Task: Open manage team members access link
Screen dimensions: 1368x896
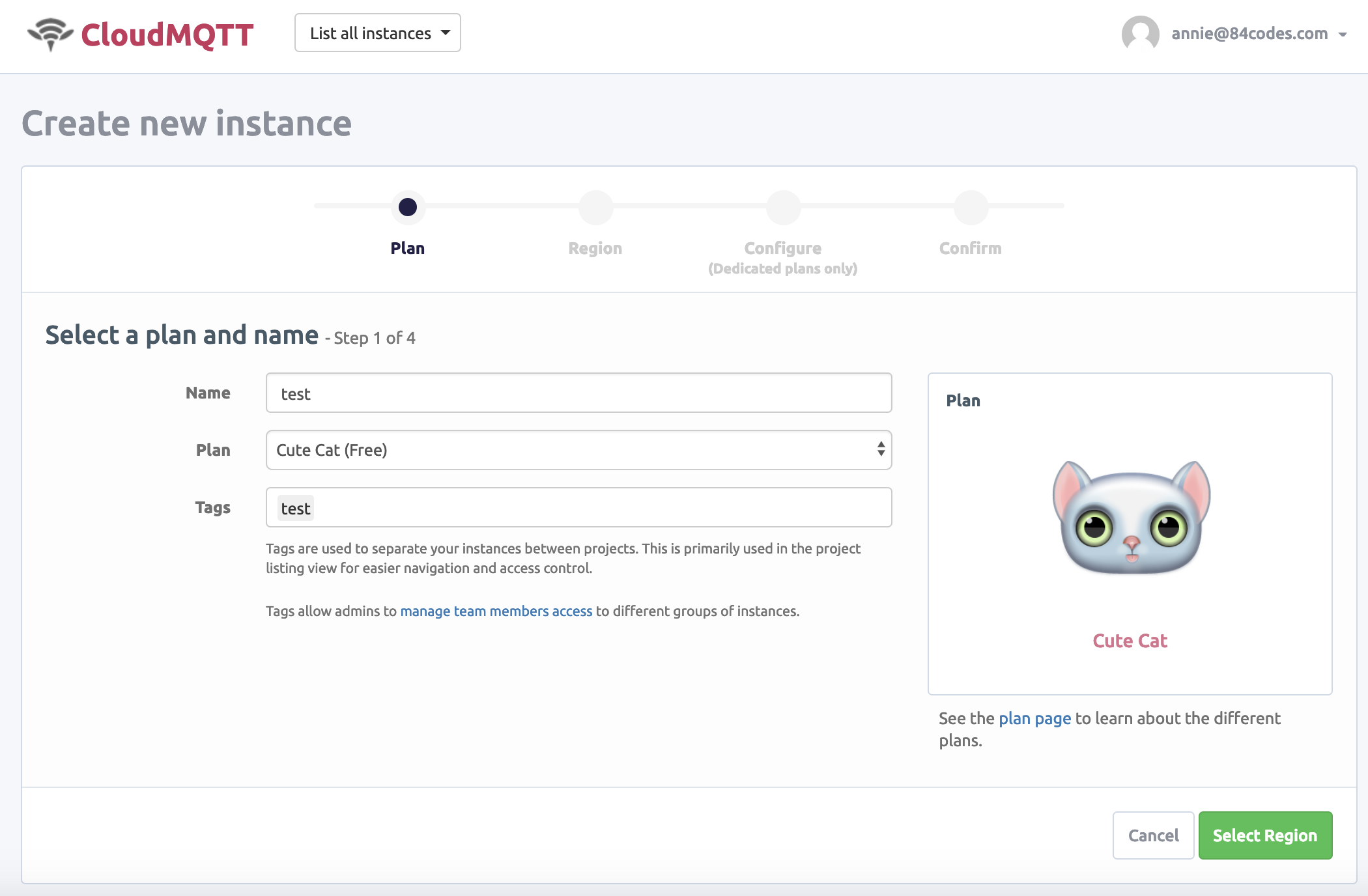Action: (496, 611)
